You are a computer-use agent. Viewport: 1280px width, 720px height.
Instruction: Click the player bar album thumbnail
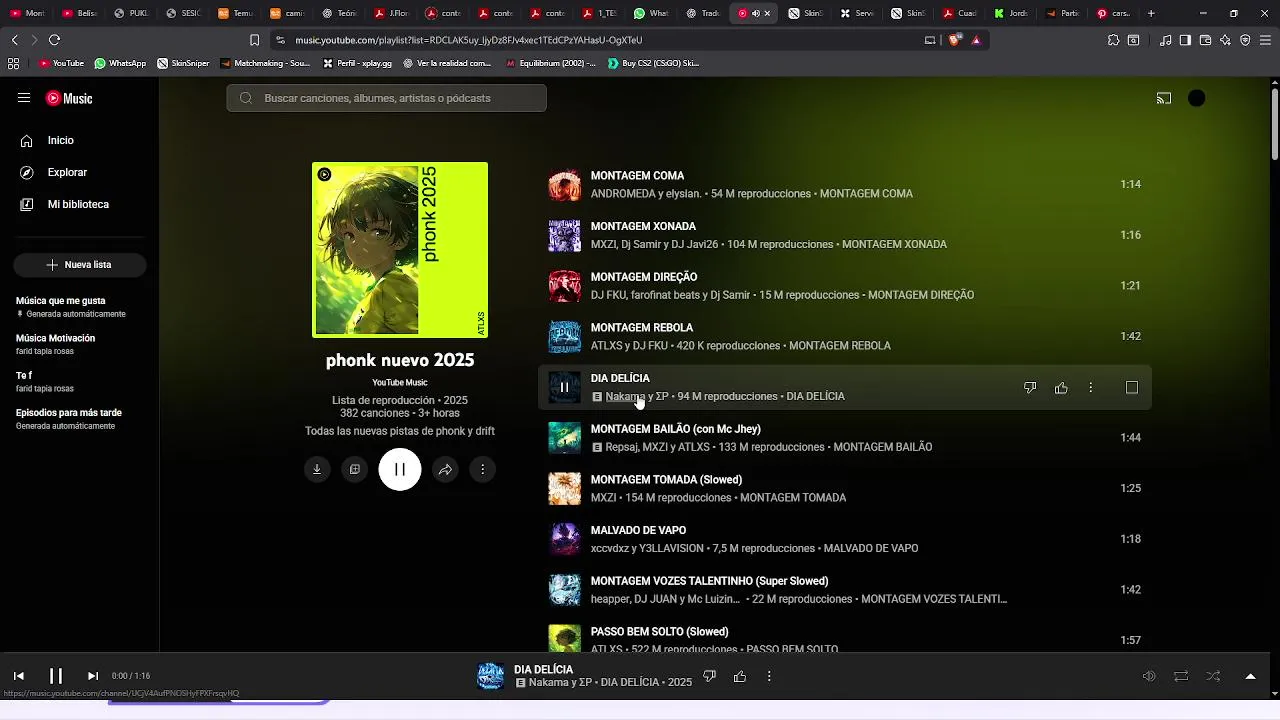click(x=491, y=676)
